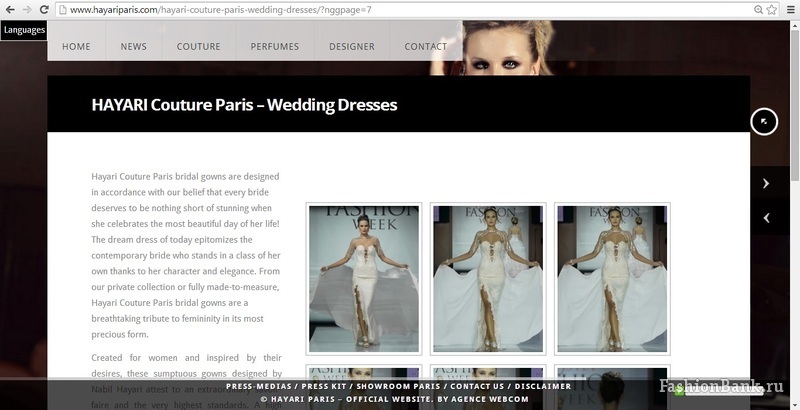
Task: Open the CONTACT menu item
Action: tap(426, 46)
